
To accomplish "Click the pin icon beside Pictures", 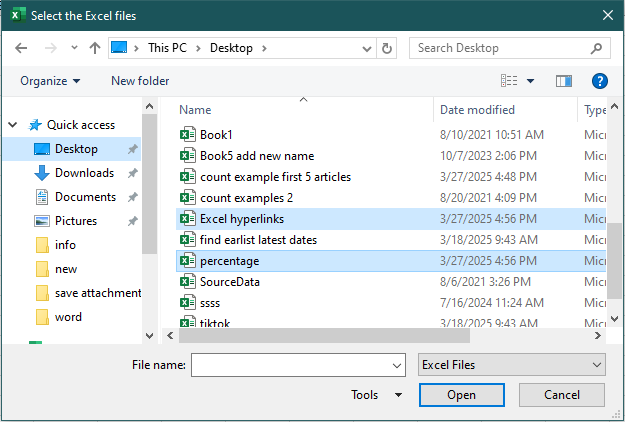I will tap(132, 221).
